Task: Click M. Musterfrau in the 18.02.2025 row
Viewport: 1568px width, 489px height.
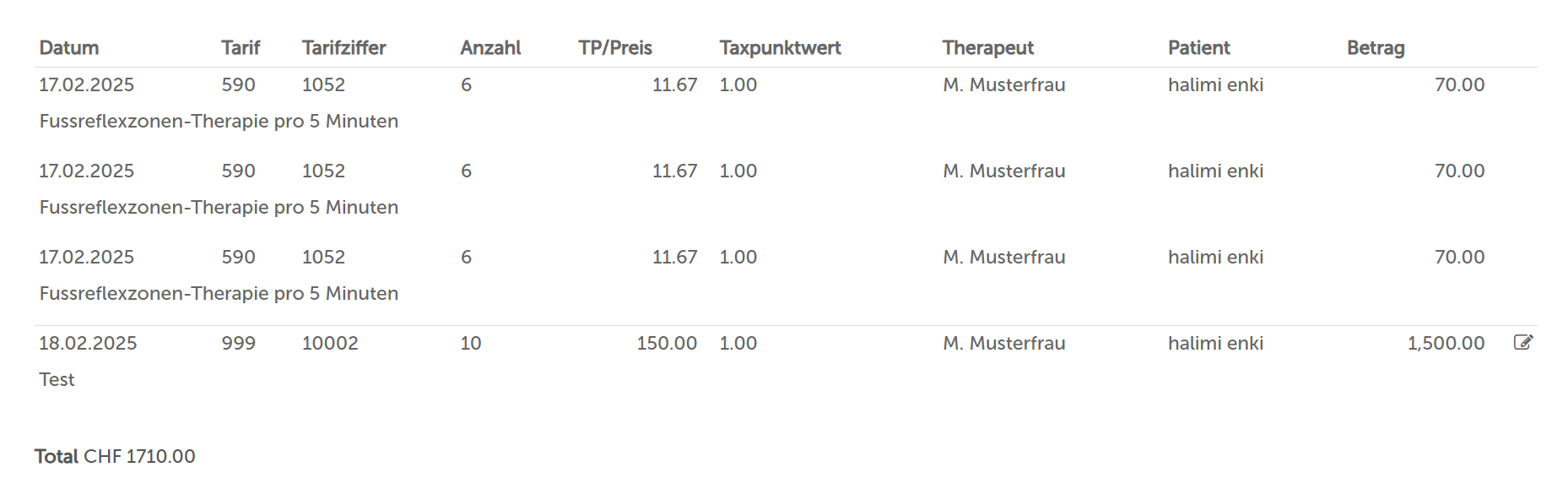Action: pyautogui.click(x=1004, y=343)
